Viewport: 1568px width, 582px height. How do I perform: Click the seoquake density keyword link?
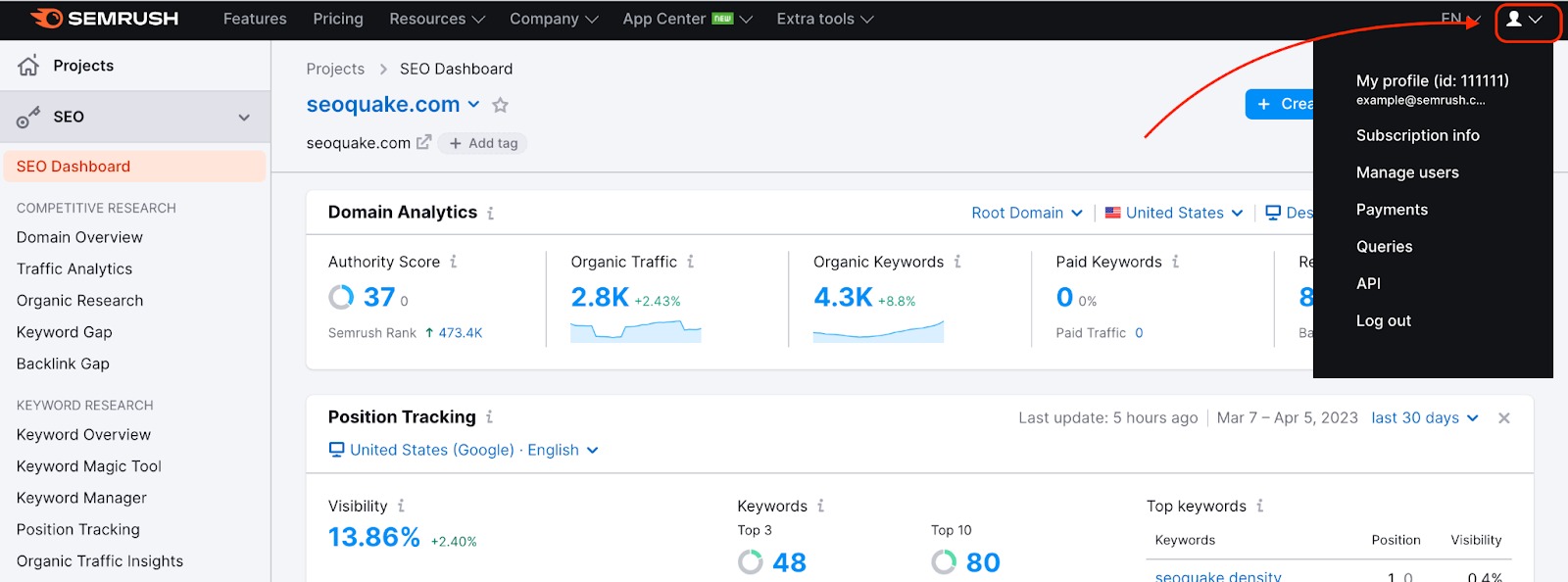point(1218,576)
